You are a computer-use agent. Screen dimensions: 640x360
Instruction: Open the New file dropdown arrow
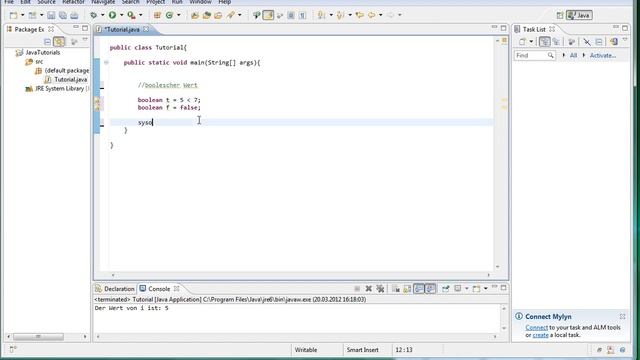coord(22,16)
